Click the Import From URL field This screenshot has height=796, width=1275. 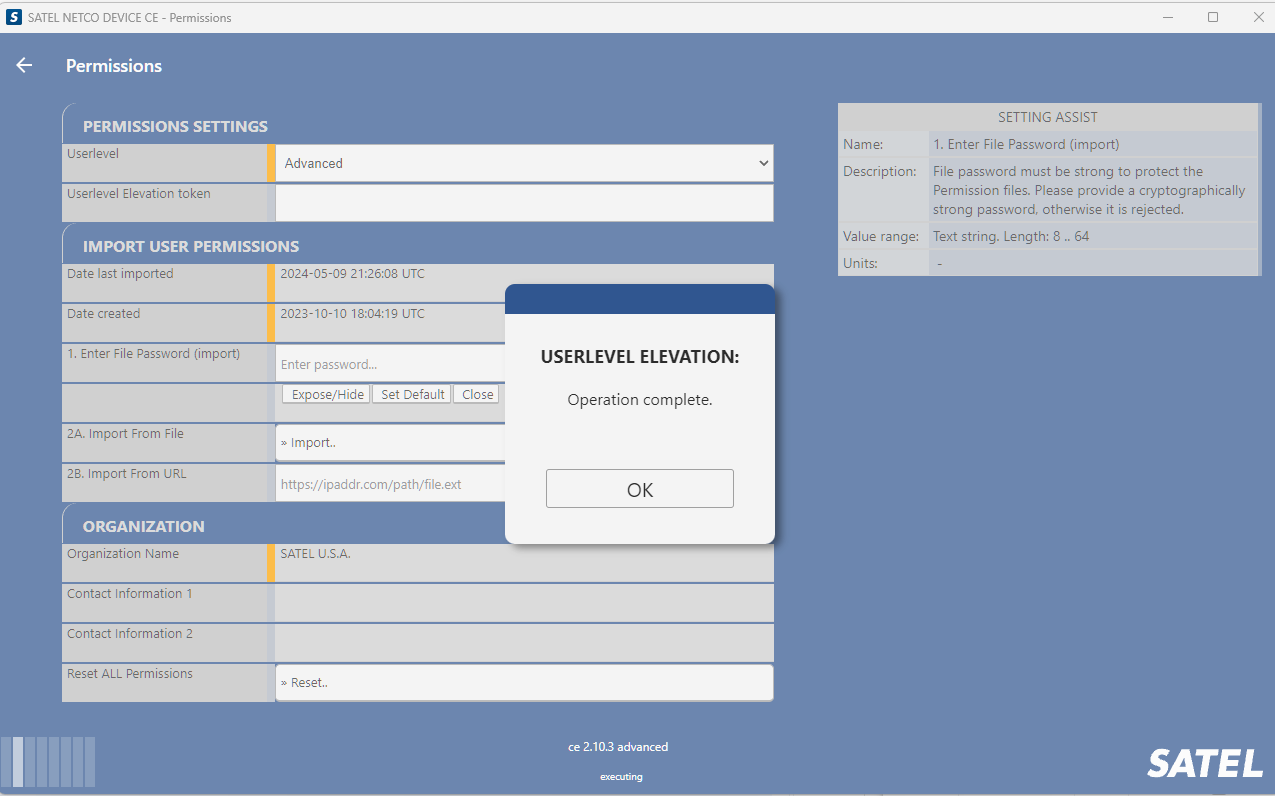click(390, 484)
